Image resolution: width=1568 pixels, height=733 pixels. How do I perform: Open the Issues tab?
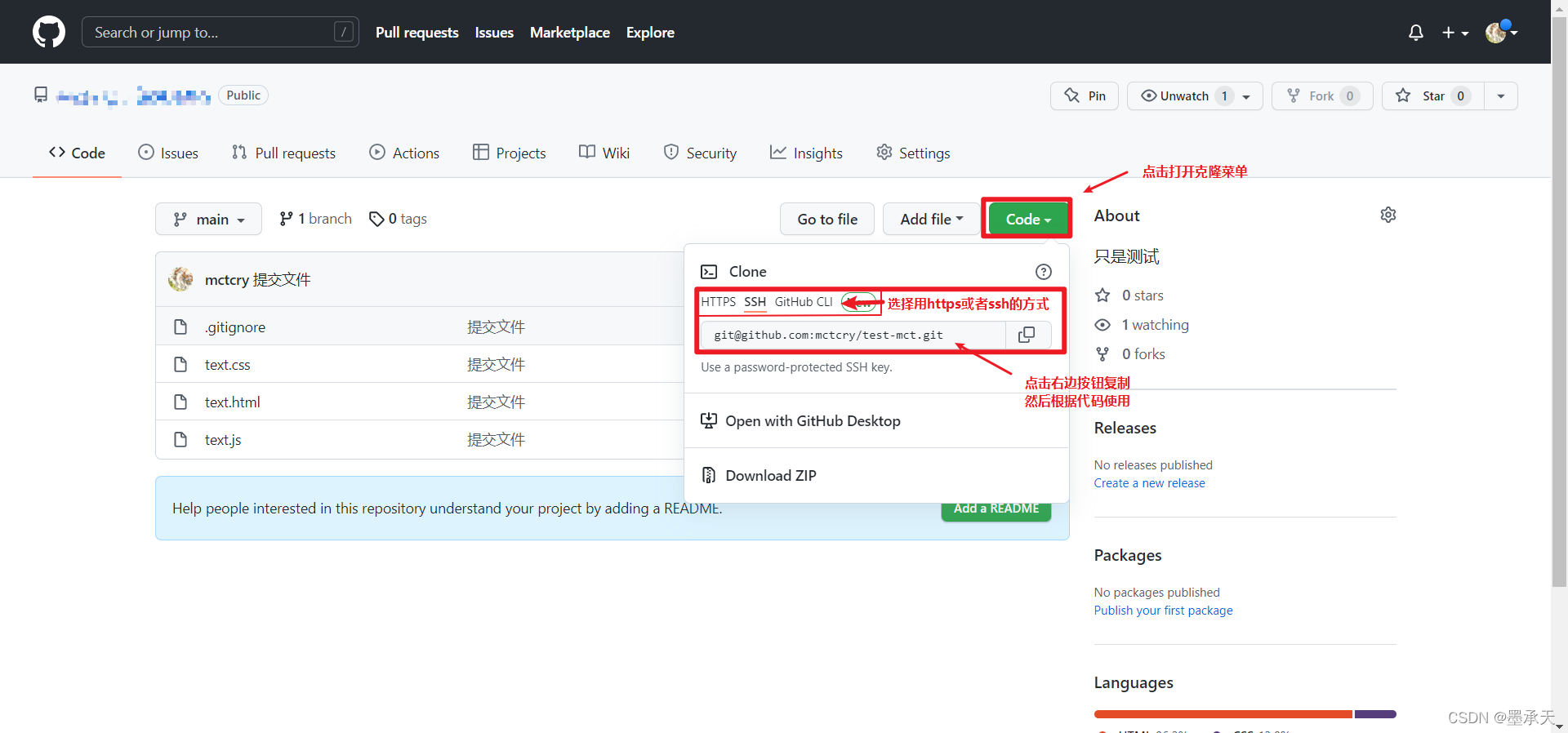pos(168,153)
